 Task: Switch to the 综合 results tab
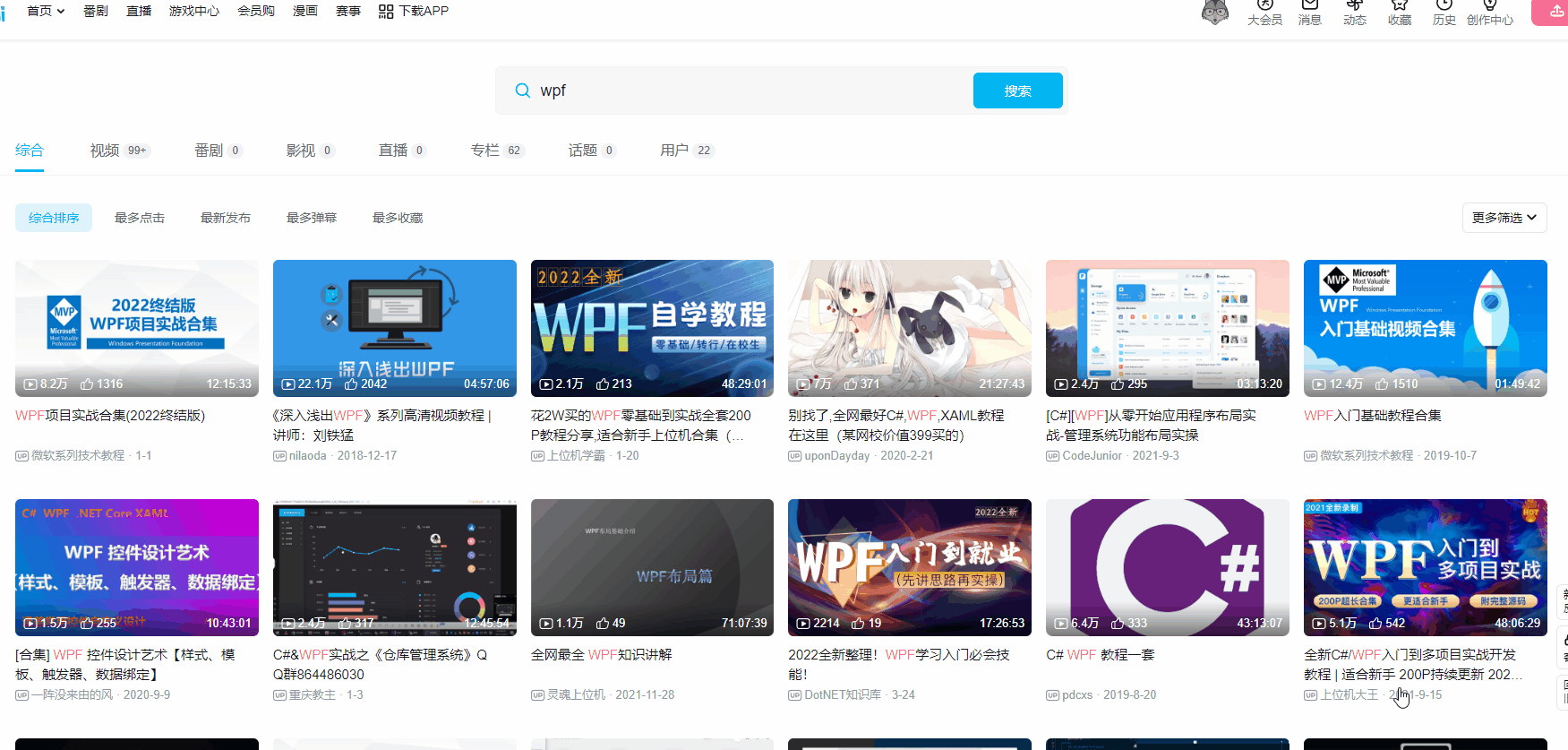[x=30, y=150]
